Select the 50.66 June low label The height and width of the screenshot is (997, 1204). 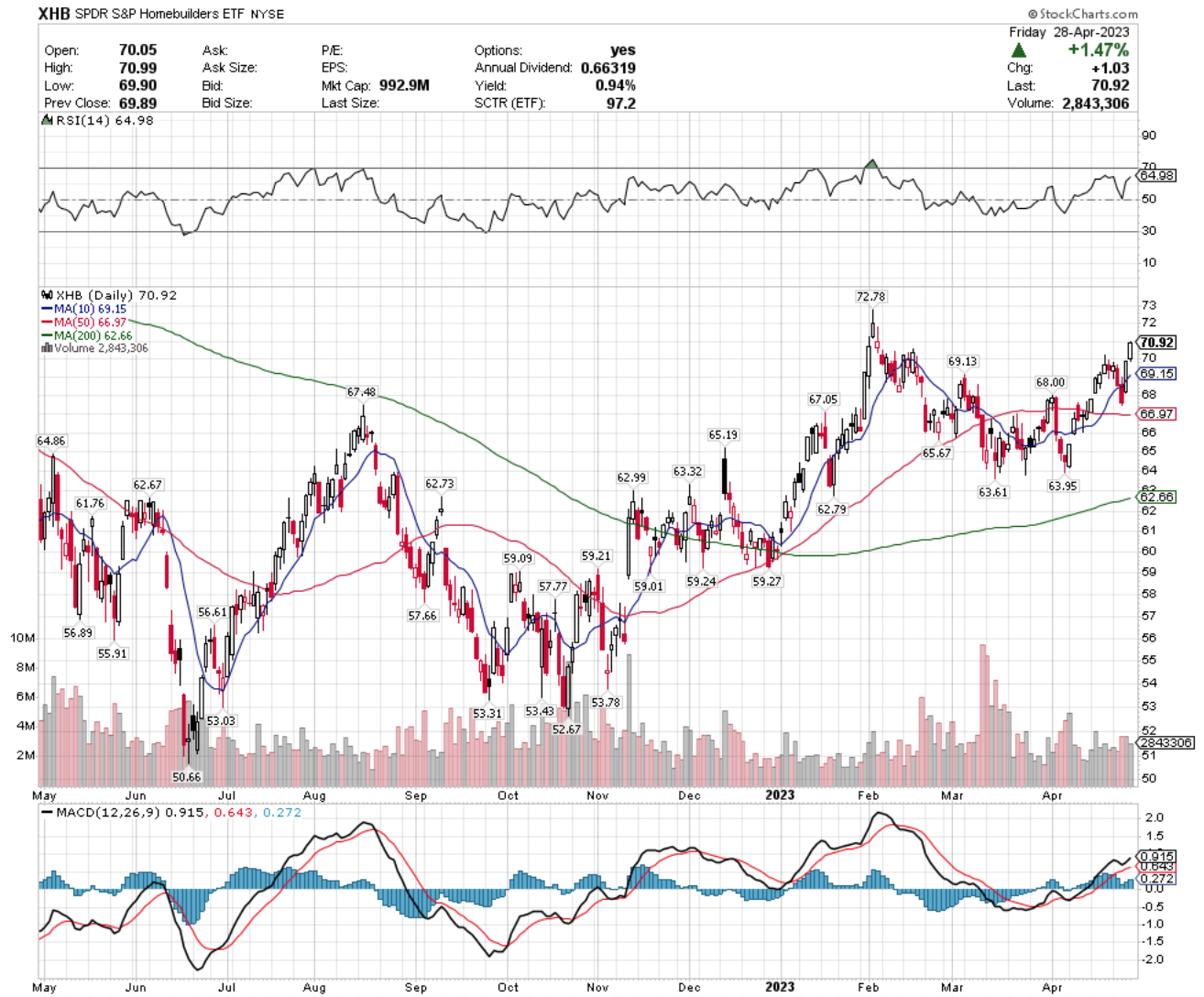[186, 777]
